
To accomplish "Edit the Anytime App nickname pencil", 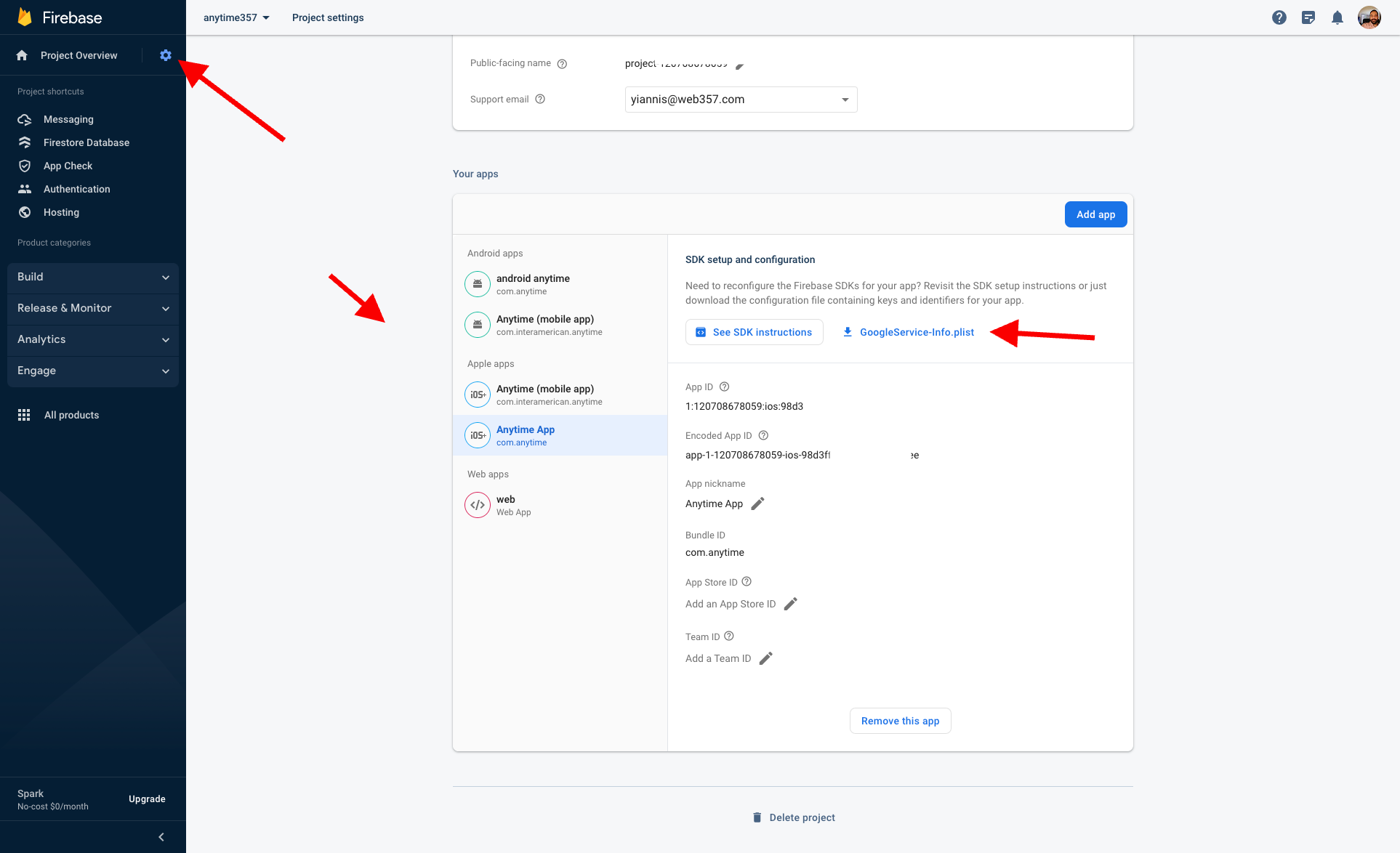I will click(x=757, y=504).
